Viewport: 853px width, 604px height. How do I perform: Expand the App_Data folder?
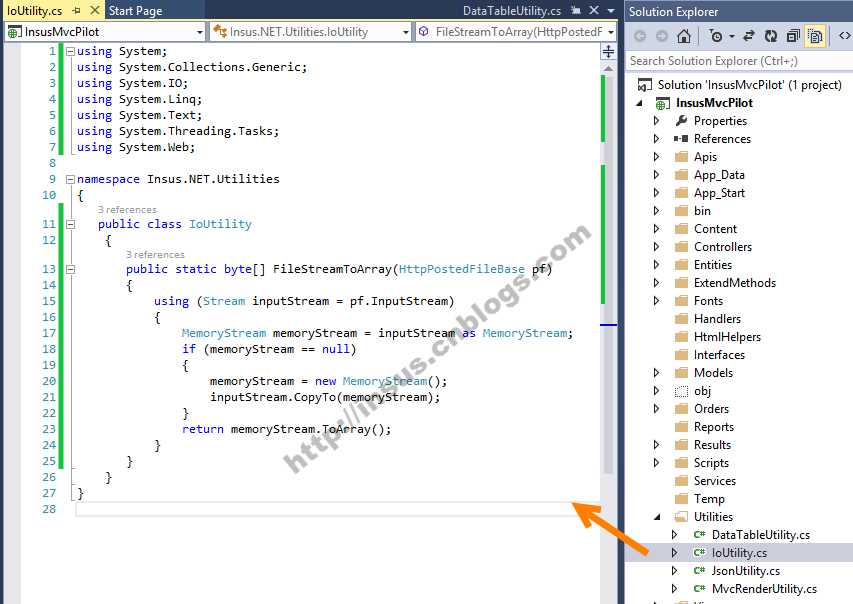click(657, 175)
